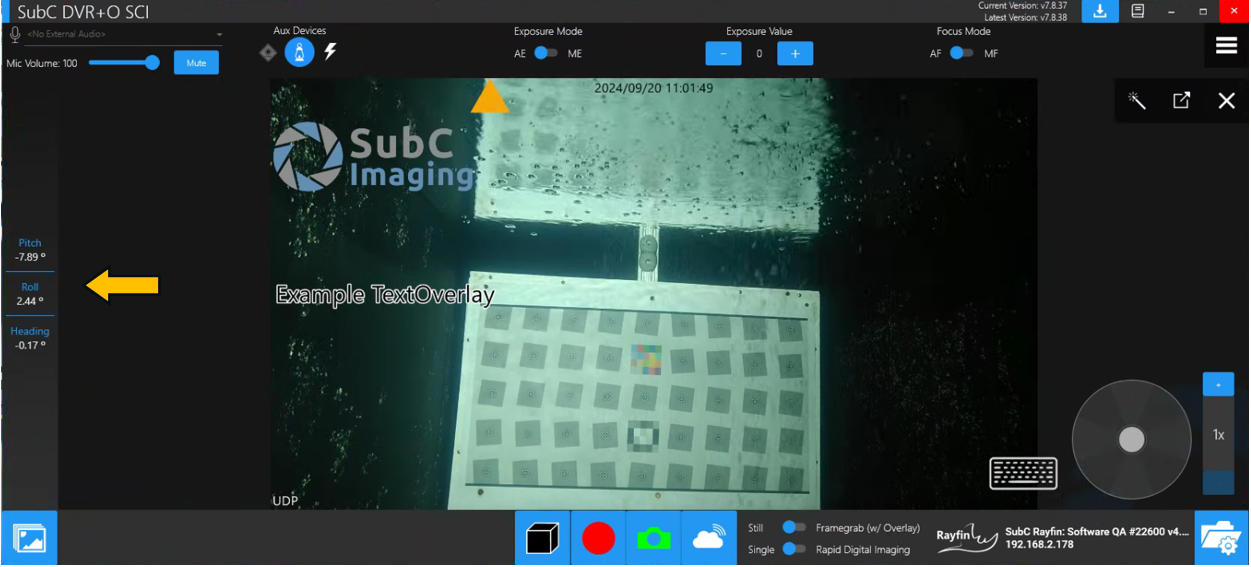Open the hamburger main menu
Screen dimensions: 1251x567
tap(1226, 46)
